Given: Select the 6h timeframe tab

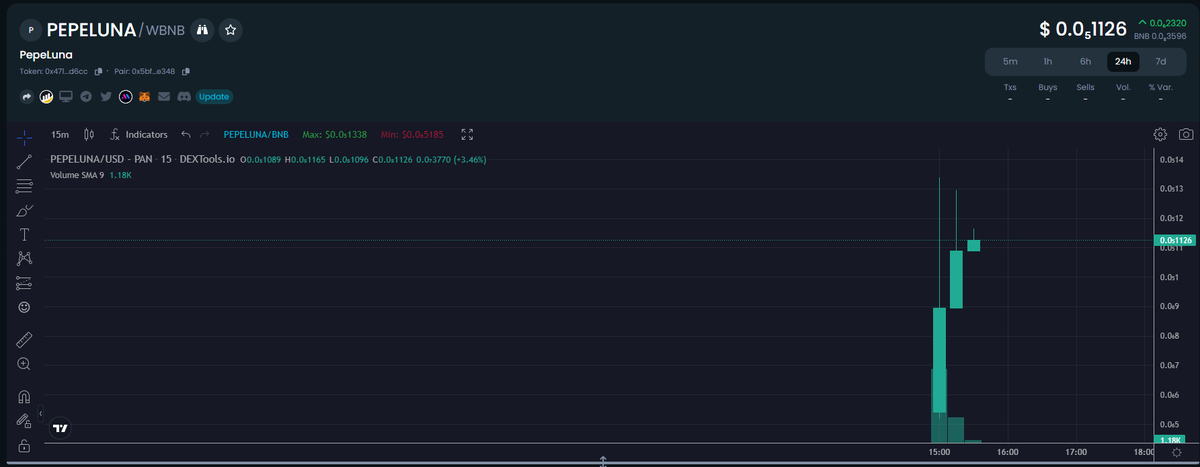Looking at the screenshot, I should click(x=1085, y=61).
